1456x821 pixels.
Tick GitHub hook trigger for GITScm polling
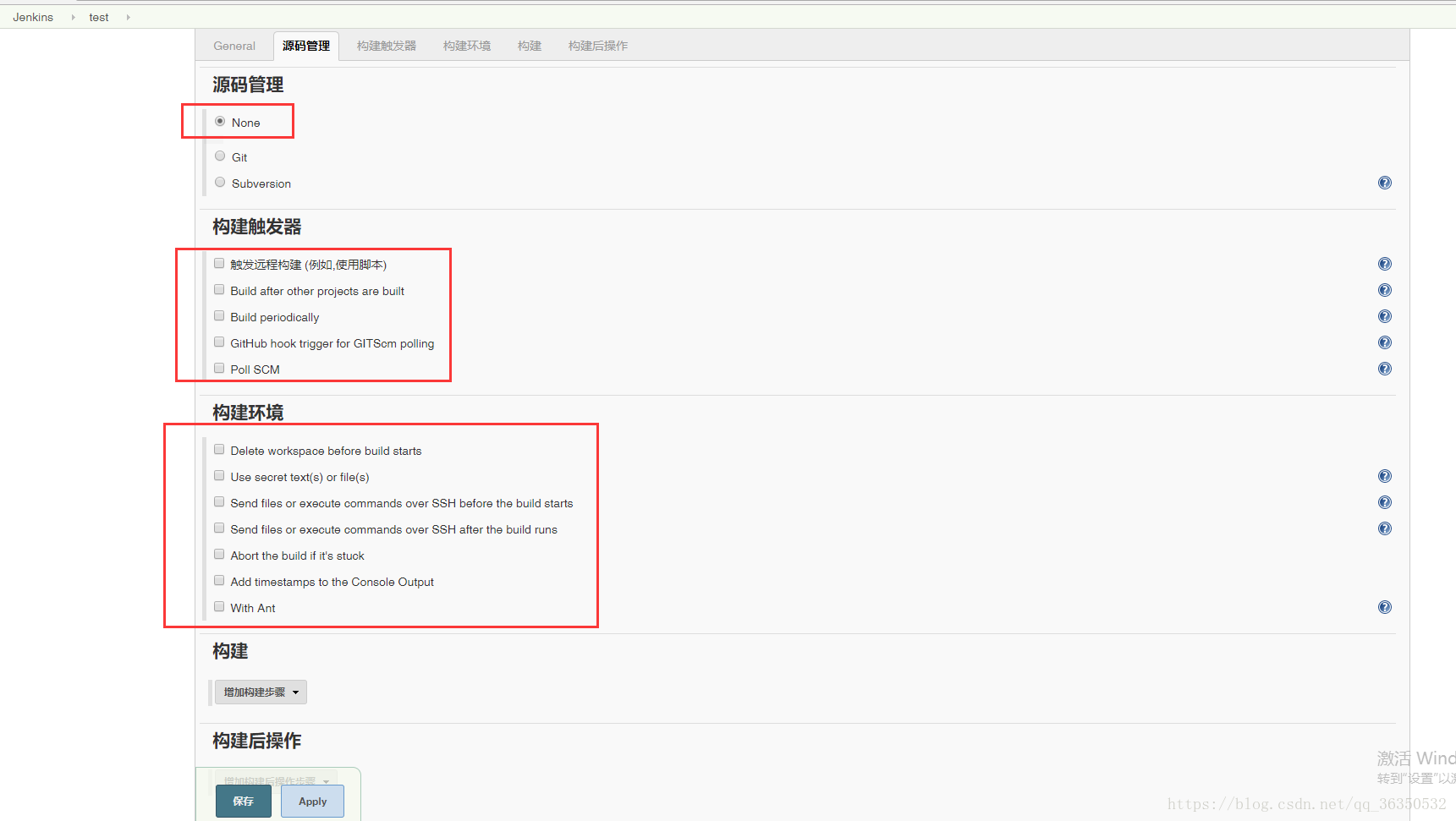[x=219, y=342]
